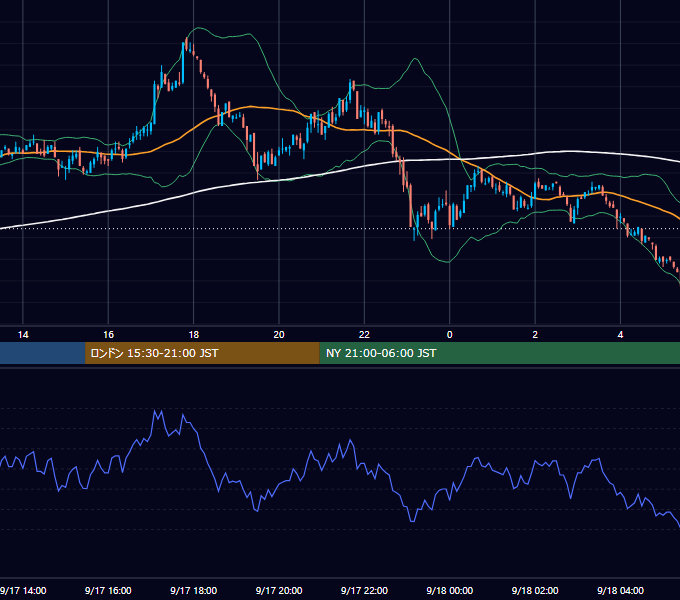This screenshot has width=680, height=600.
Task: Click the 9/17 16:00 date label
Action: pyautogui.click(x=108, y=590)
